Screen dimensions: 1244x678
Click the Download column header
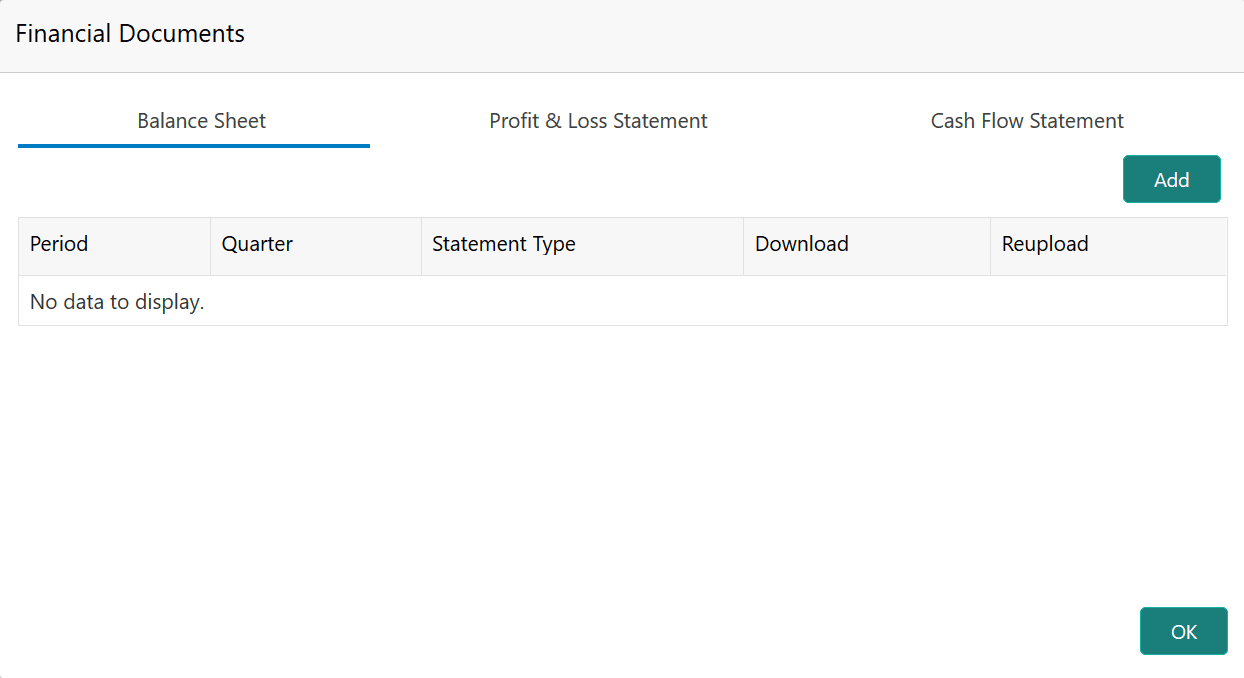coord(867,245)
